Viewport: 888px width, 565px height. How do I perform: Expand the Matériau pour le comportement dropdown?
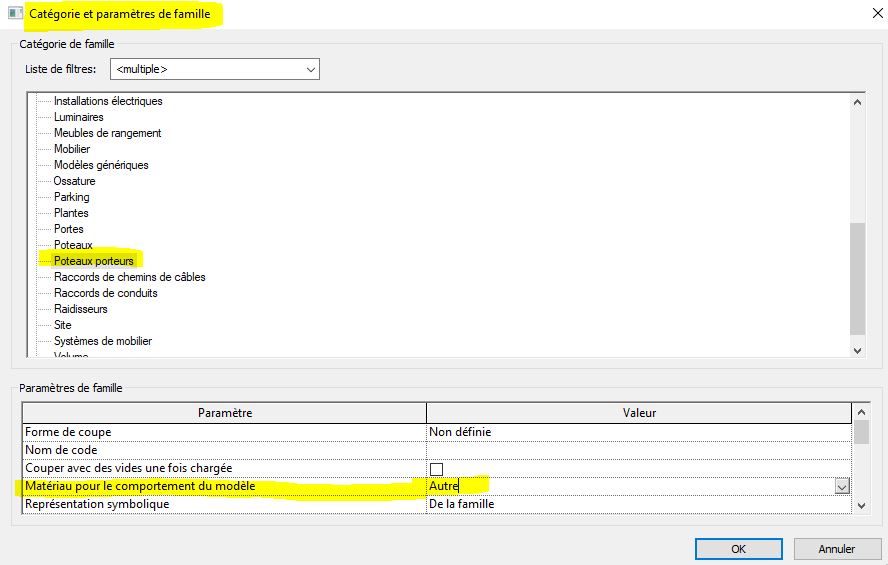click(x=842, y=486)
